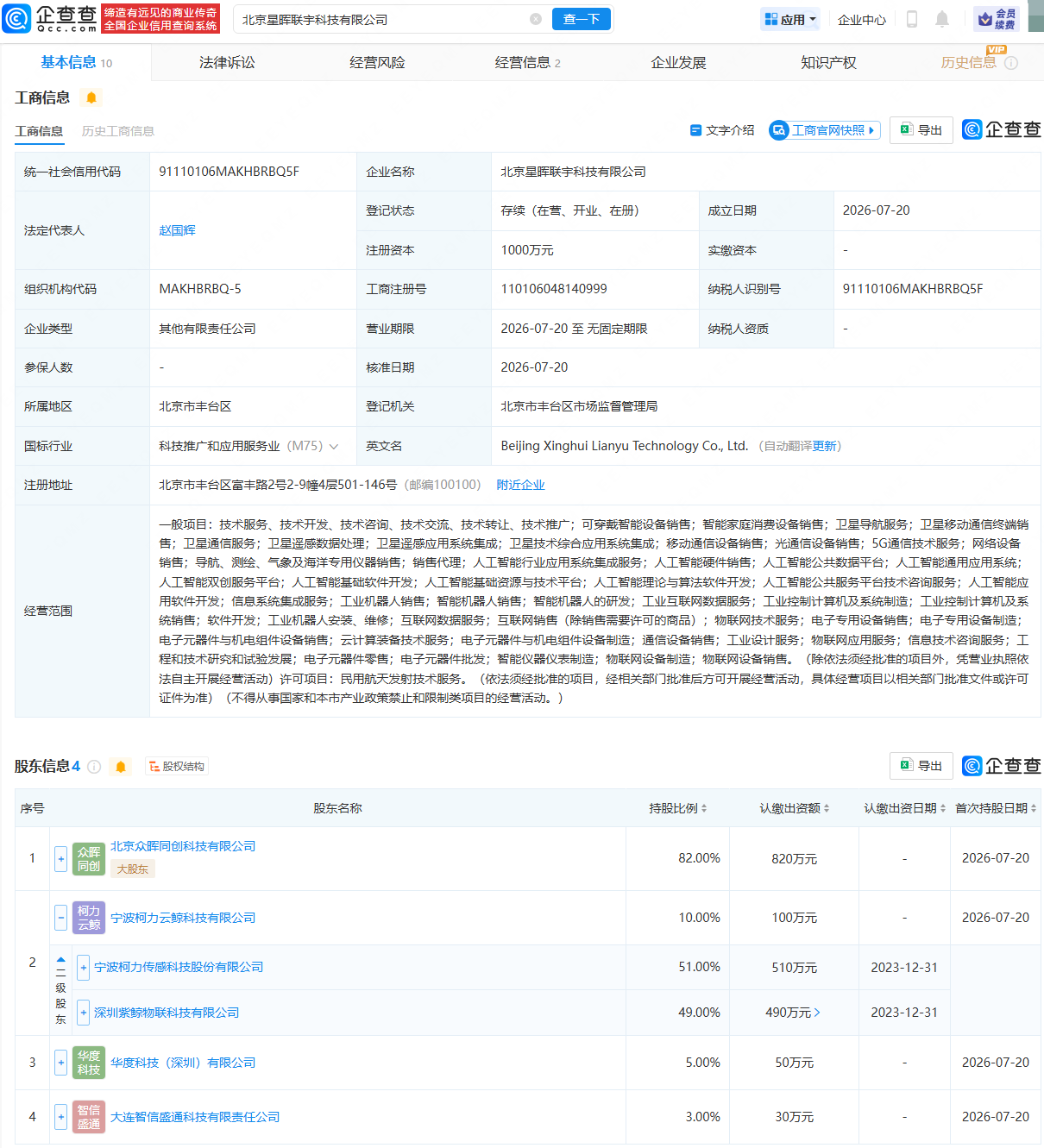Switch to 经营风险 tab
Viewport: 1044px width, 1148px height.
pos(377,62)
